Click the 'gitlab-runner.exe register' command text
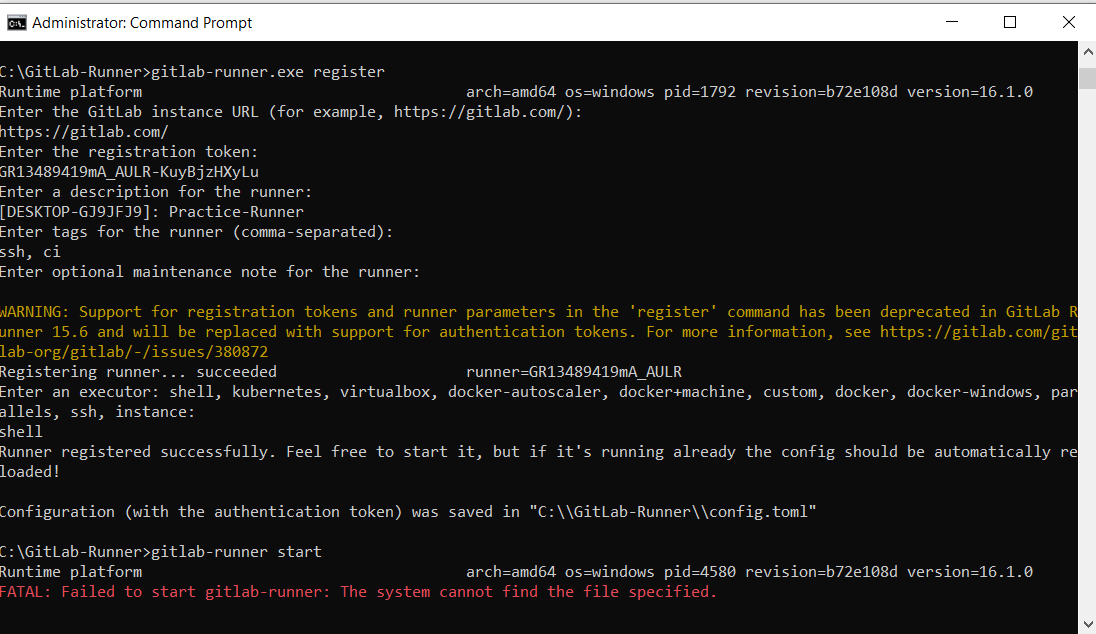 pos(267,72)
